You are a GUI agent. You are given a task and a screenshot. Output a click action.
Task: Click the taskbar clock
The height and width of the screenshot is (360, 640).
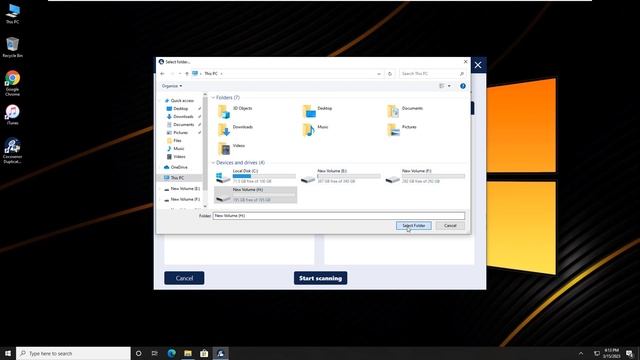(611, 353)
